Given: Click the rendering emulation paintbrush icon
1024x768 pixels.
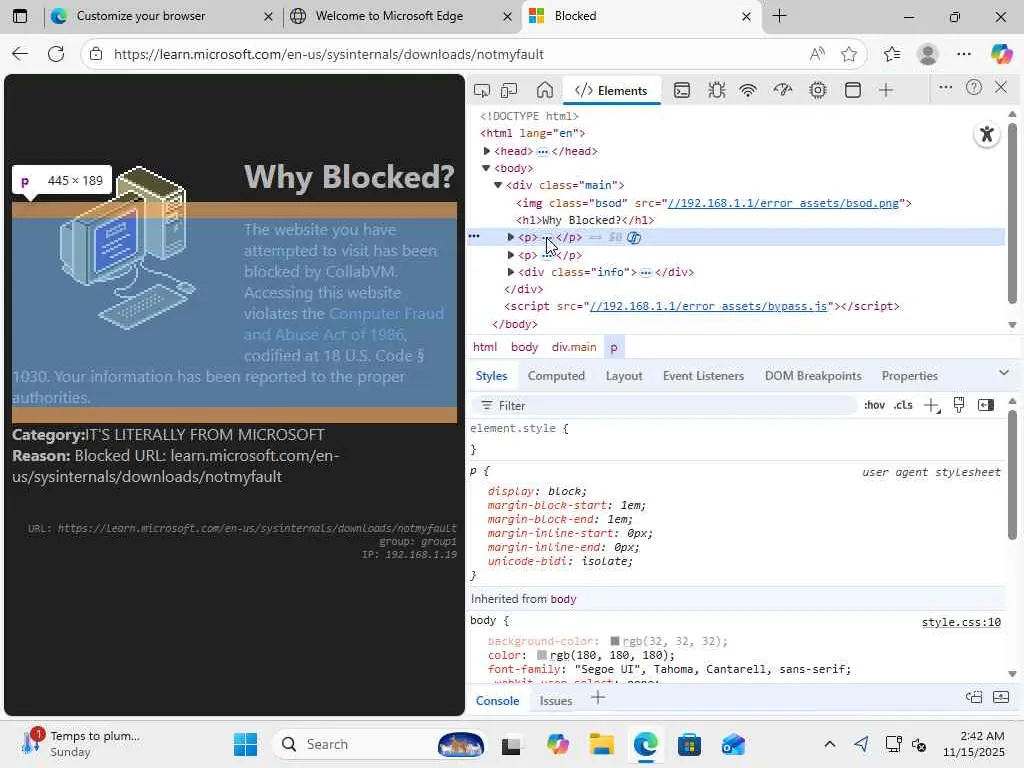Looking at the screenshot, I should click(x=959, y=406).
